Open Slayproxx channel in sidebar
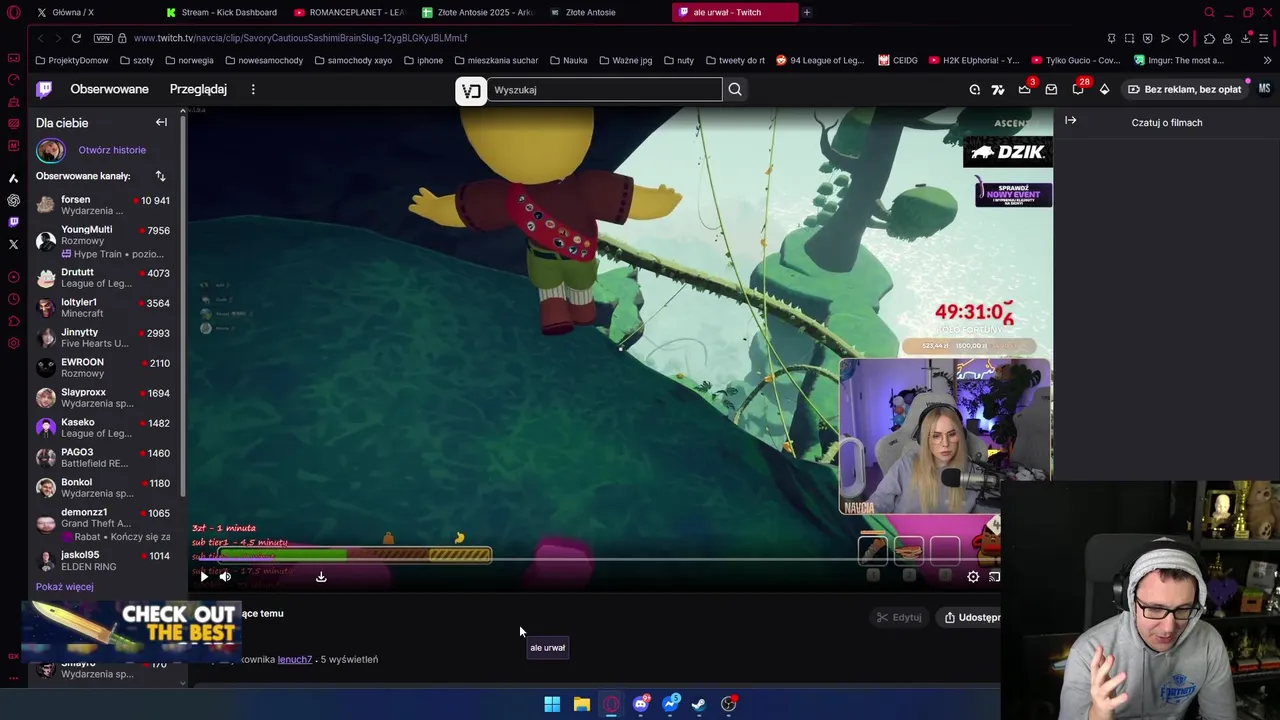Image resolution: width=1280 pixels, height=720 pixels. point(104,397)
